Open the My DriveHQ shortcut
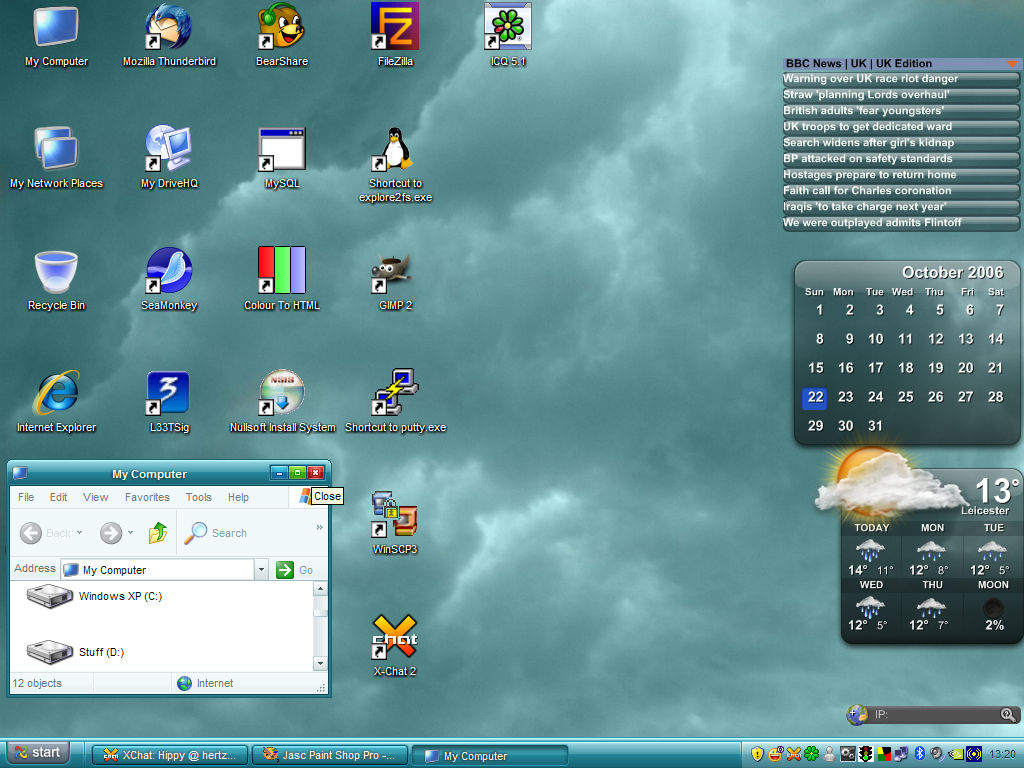This screenshot has height=768, width=1024. click(169, 157)
